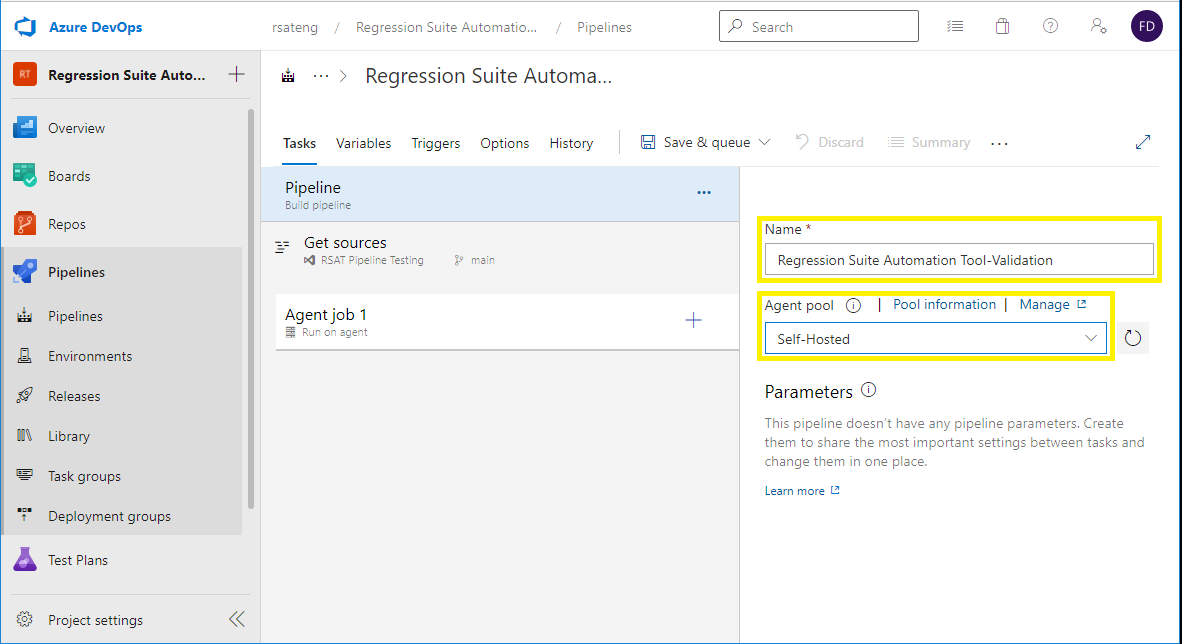Image resolution: width=1182 pixels, height=644 pixels.
Task: Click the Azure DevOps logo icon
Action: point(26,27)
